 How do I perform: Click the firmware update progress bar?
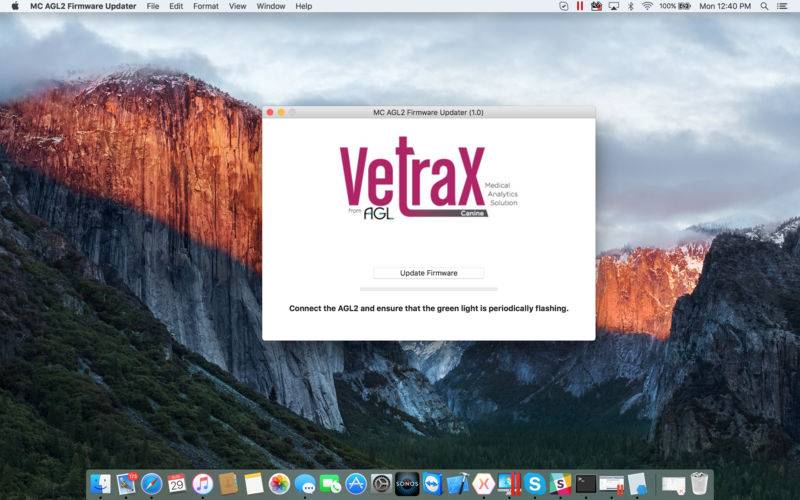point(429,289)
